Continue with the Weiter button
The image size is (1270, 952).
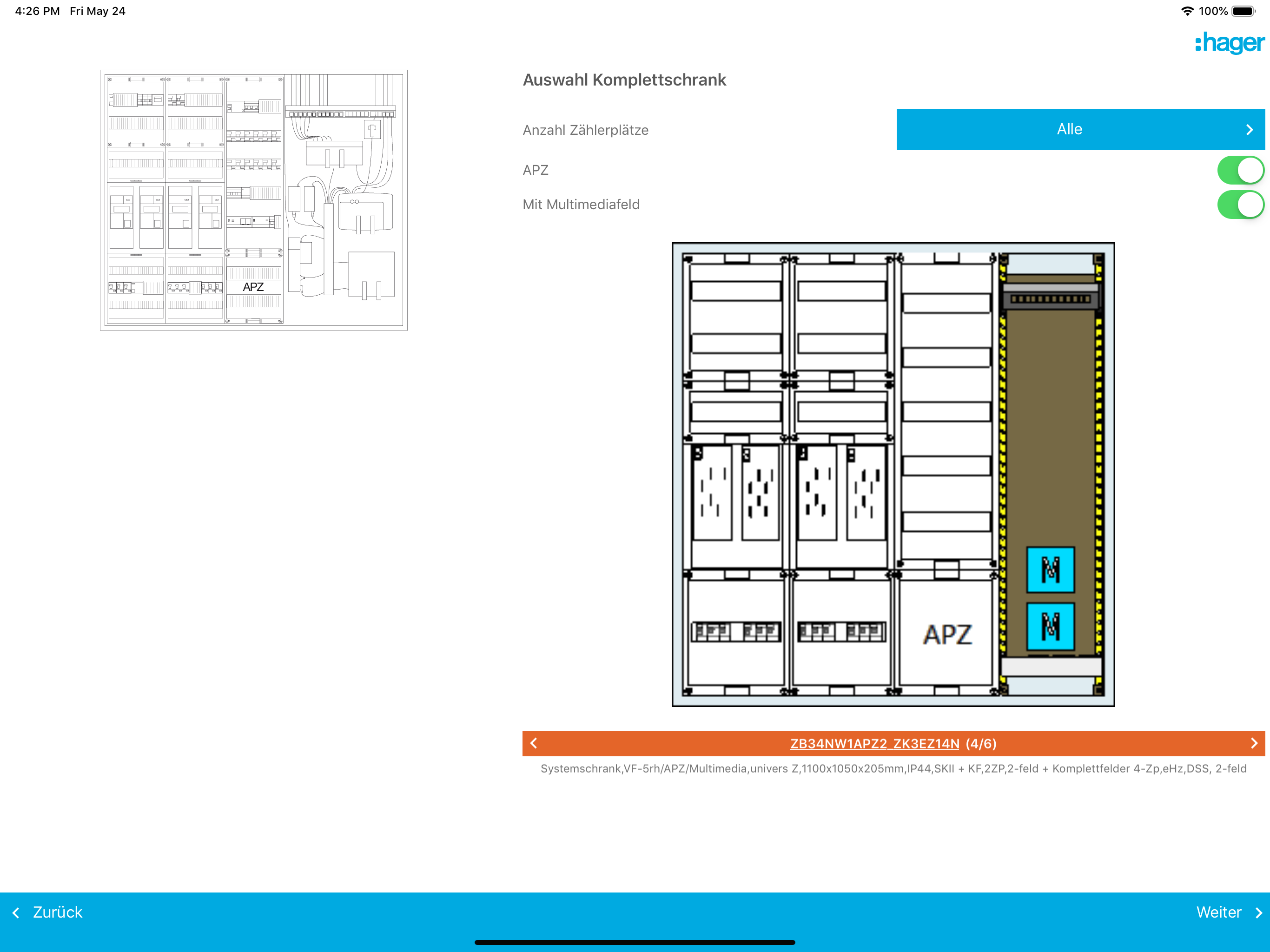(x=1229, y=912)
